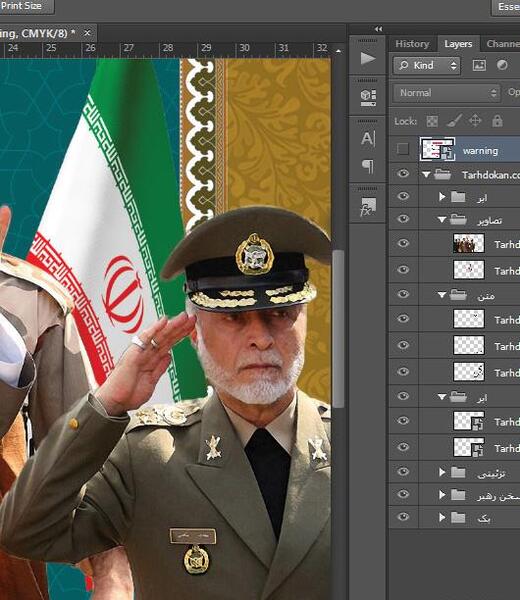The height and width of the screenshot is (600, 520).
Task: Open the Essentials workspace switcher
Action: (x=507, y=7)
